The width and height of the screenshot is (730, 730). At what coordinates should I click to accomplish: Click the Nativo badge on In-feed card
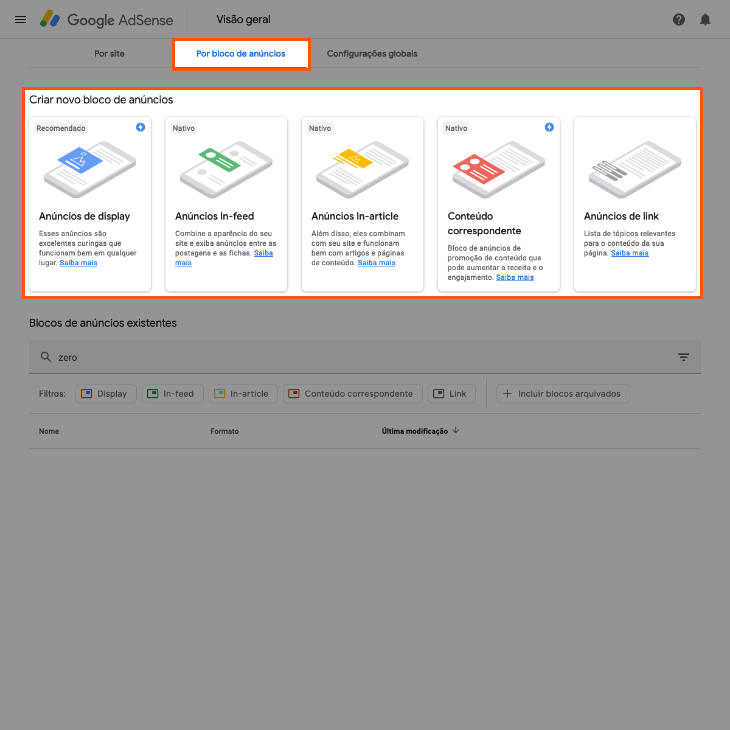point(183,128)
